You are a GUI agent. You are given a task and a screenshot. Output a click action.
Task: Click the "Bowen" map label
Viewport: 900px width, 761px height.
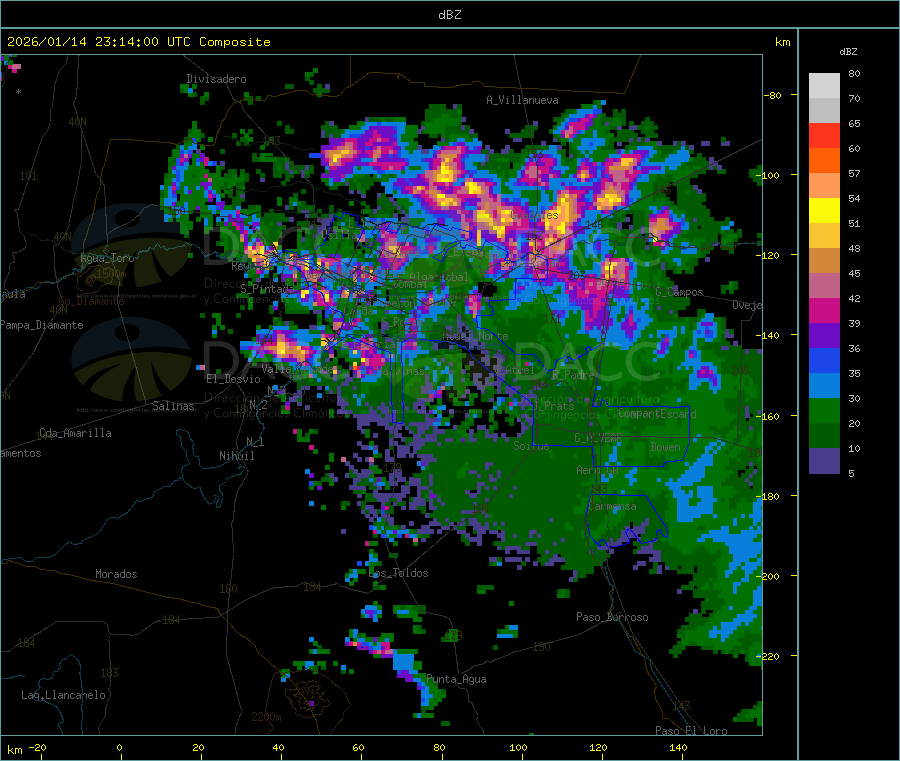(x=666, y=447)
